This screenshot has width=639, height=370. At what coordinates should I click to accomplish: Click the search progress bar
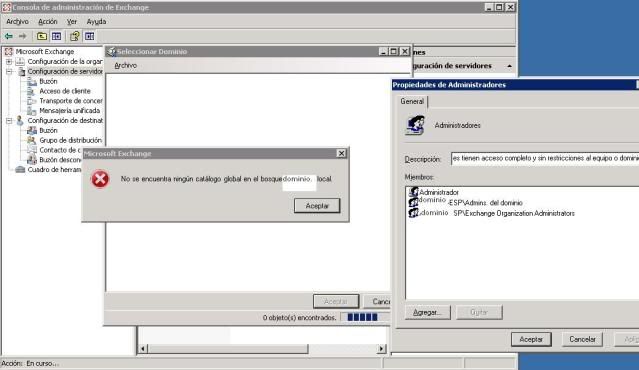point(365,317)
